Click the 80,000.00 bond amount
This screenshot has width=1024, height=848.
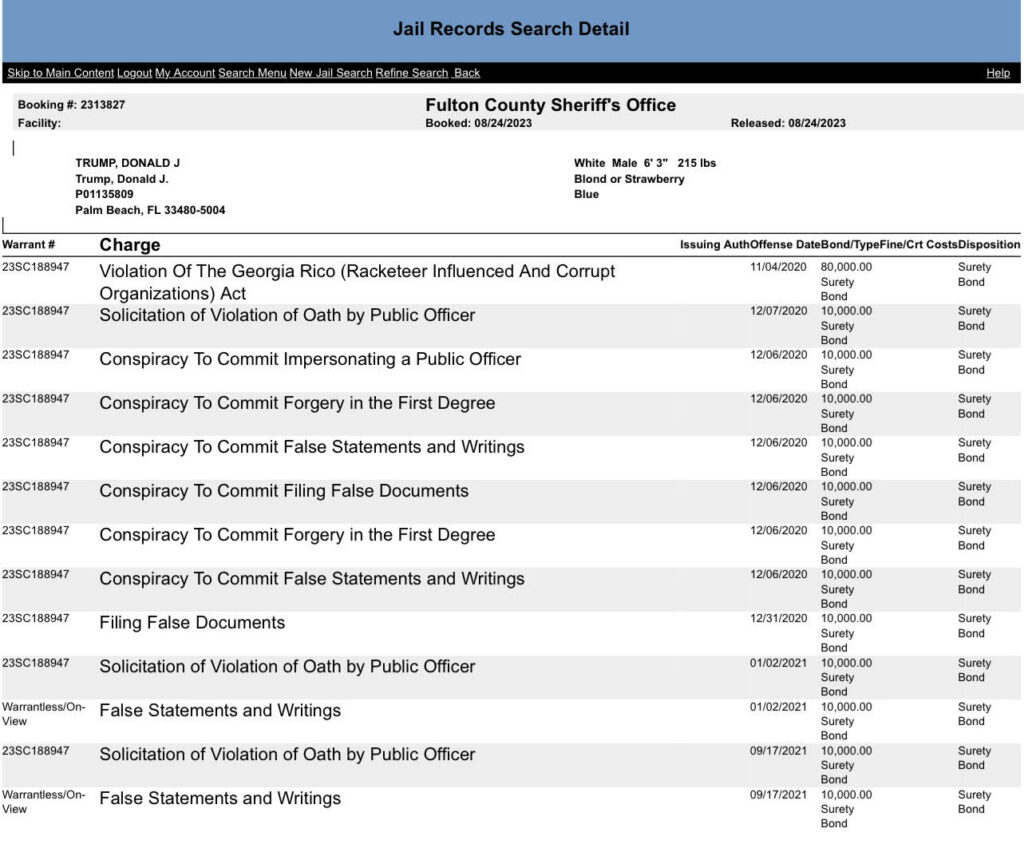coord(846,267)
